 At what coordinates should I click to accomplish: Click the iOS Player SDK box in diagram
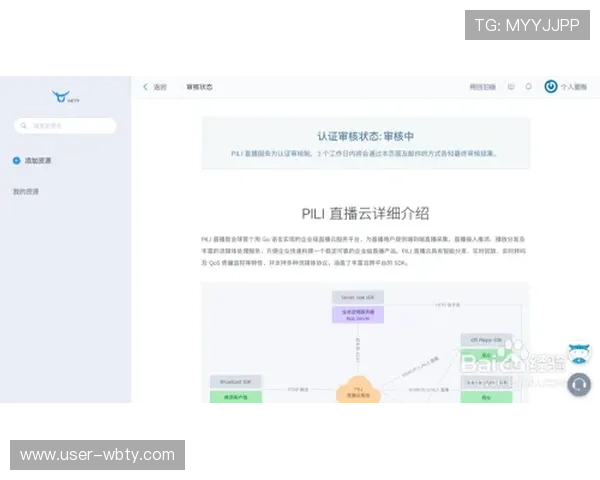click(x=486, y=340)
